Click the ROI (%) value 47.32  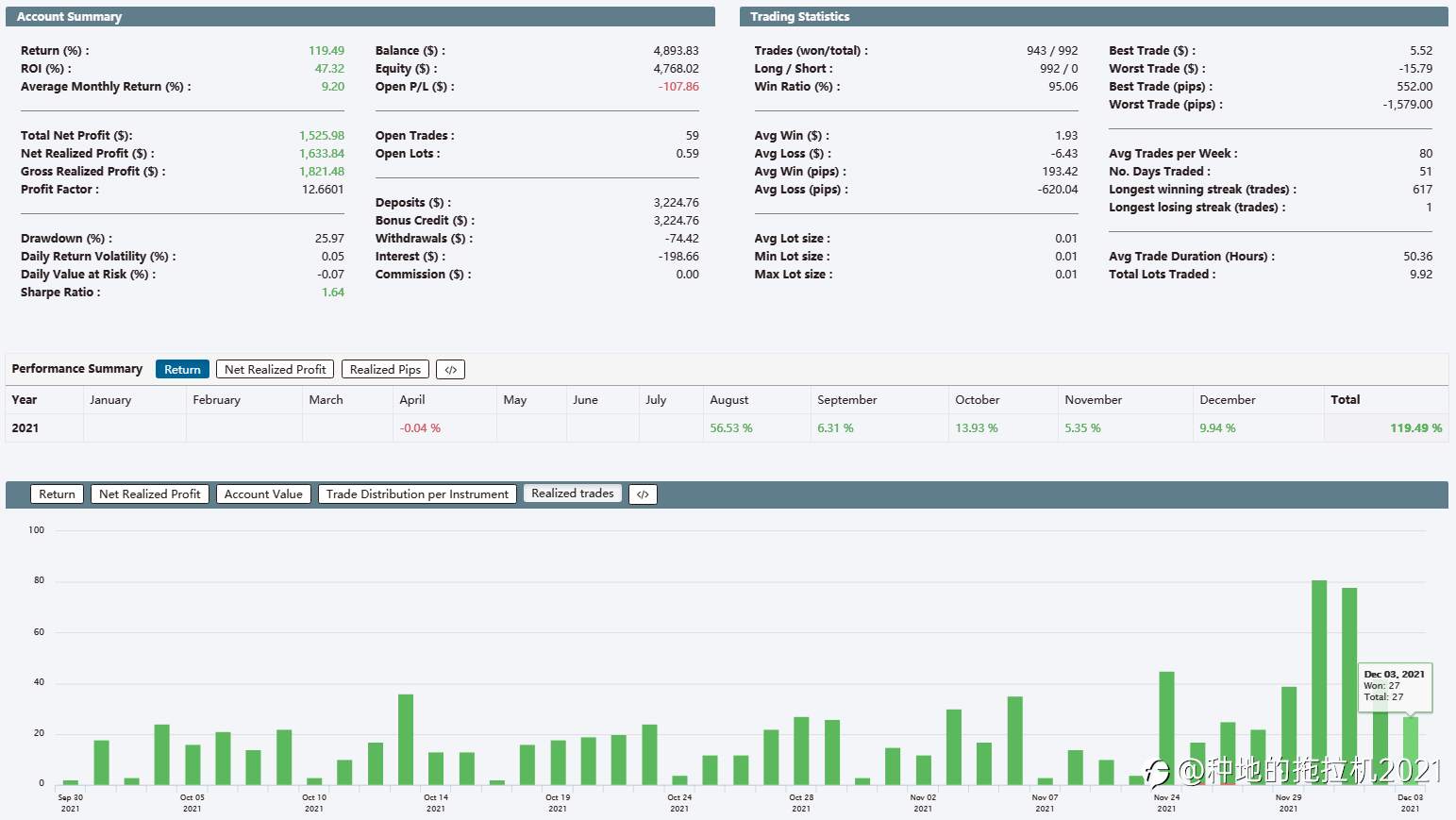(x=329, y=69)
